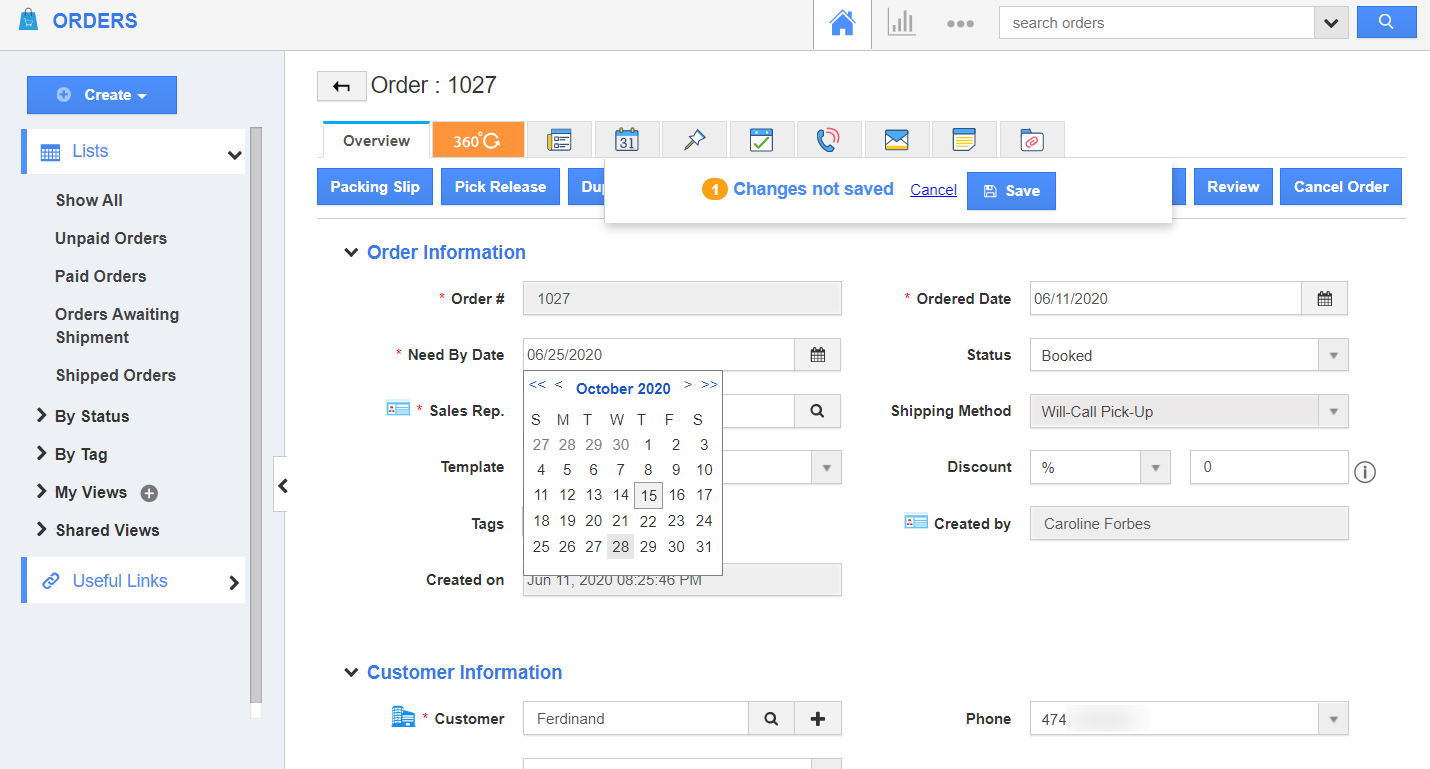1430x769 pixels.
Task: Jump to next year in date picker
Action: click(709, 385)
